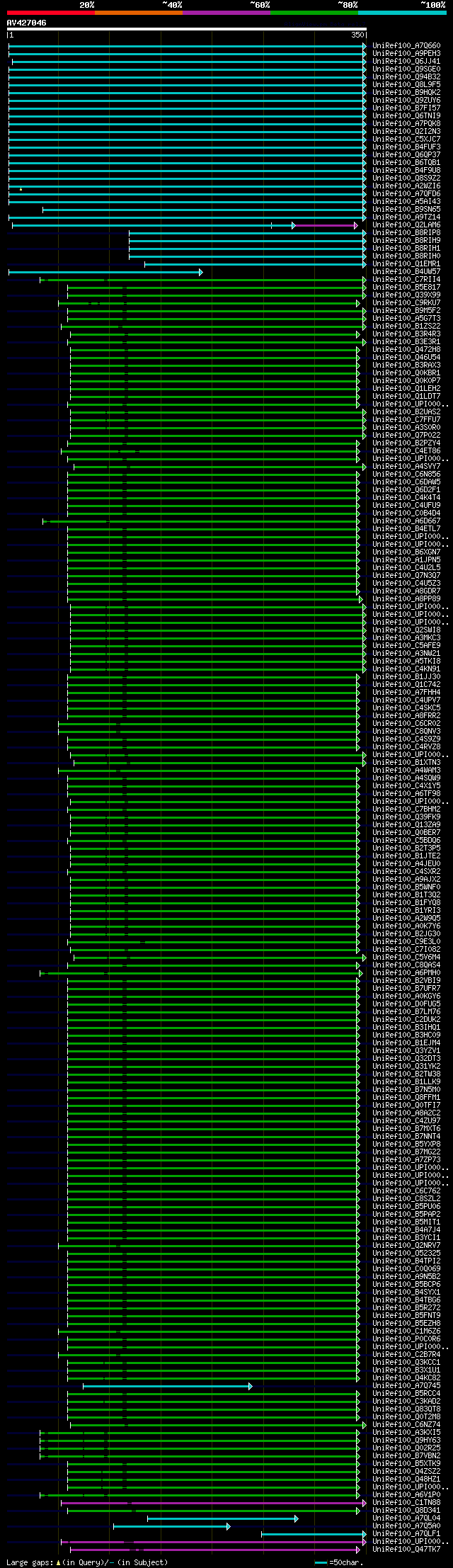Click the UniRef100_Q472H8 label

406,350
